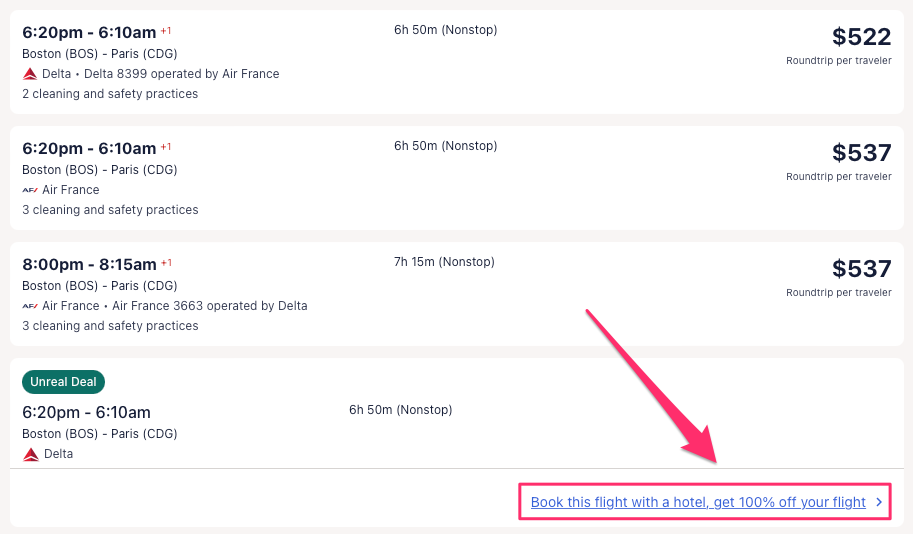
Task: Click the 7h 15m (Nonstop) duration
Action: 444,262
